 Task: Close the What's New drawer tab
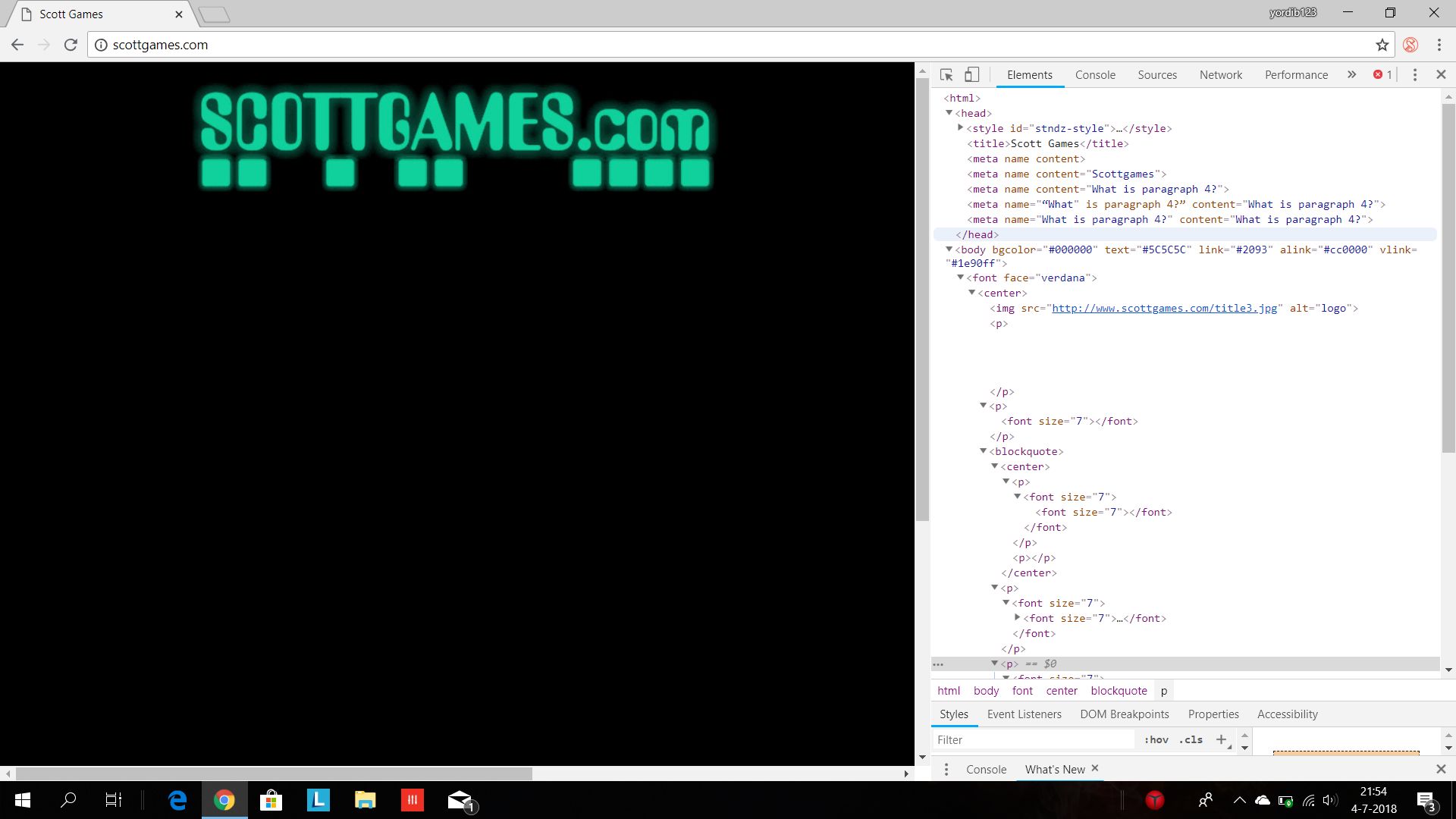click(x=1095, y=768)
